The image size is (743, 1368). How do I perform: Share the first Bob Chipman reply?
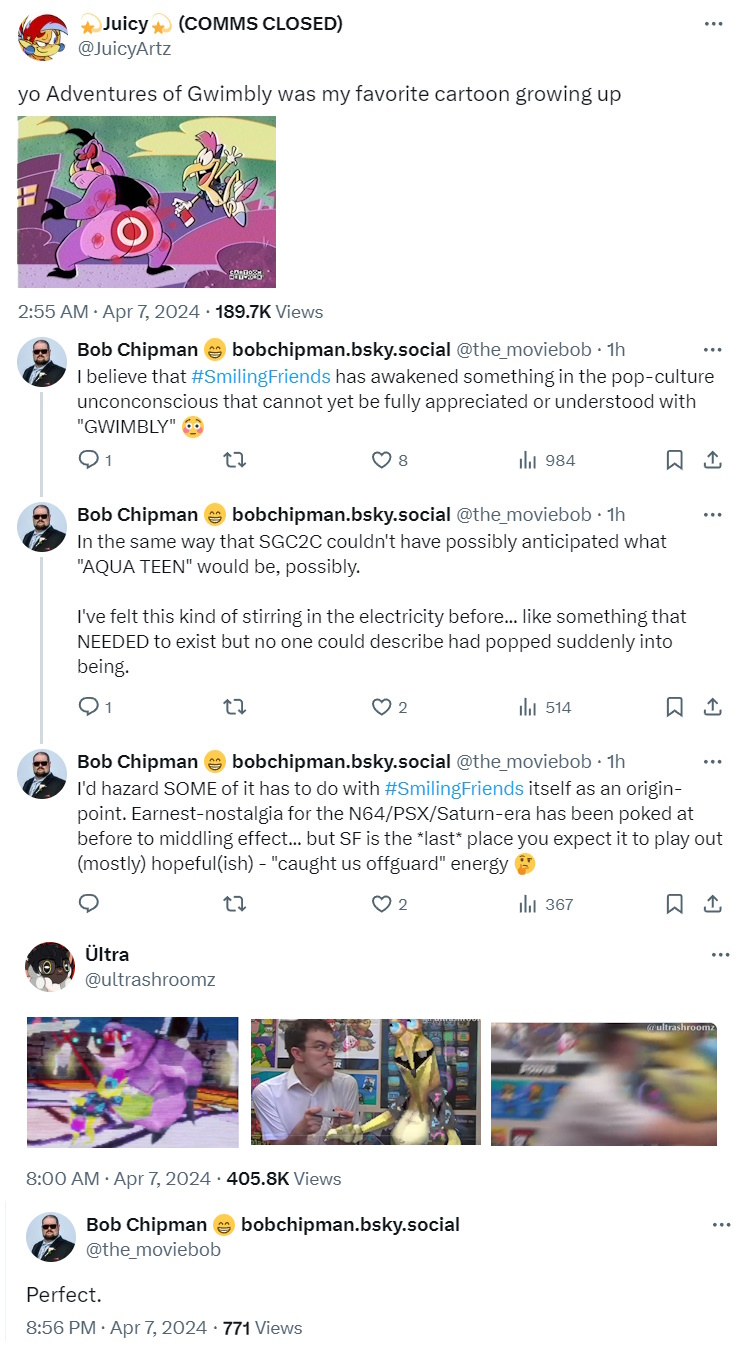tap(713, 460)
